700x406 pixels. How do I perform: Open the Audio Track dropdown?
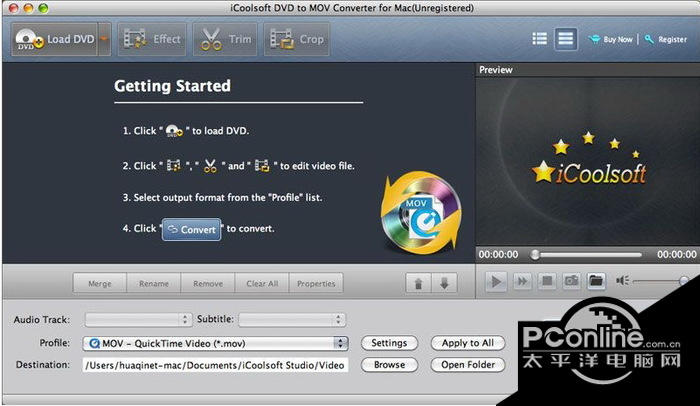[x=138, y=319]
